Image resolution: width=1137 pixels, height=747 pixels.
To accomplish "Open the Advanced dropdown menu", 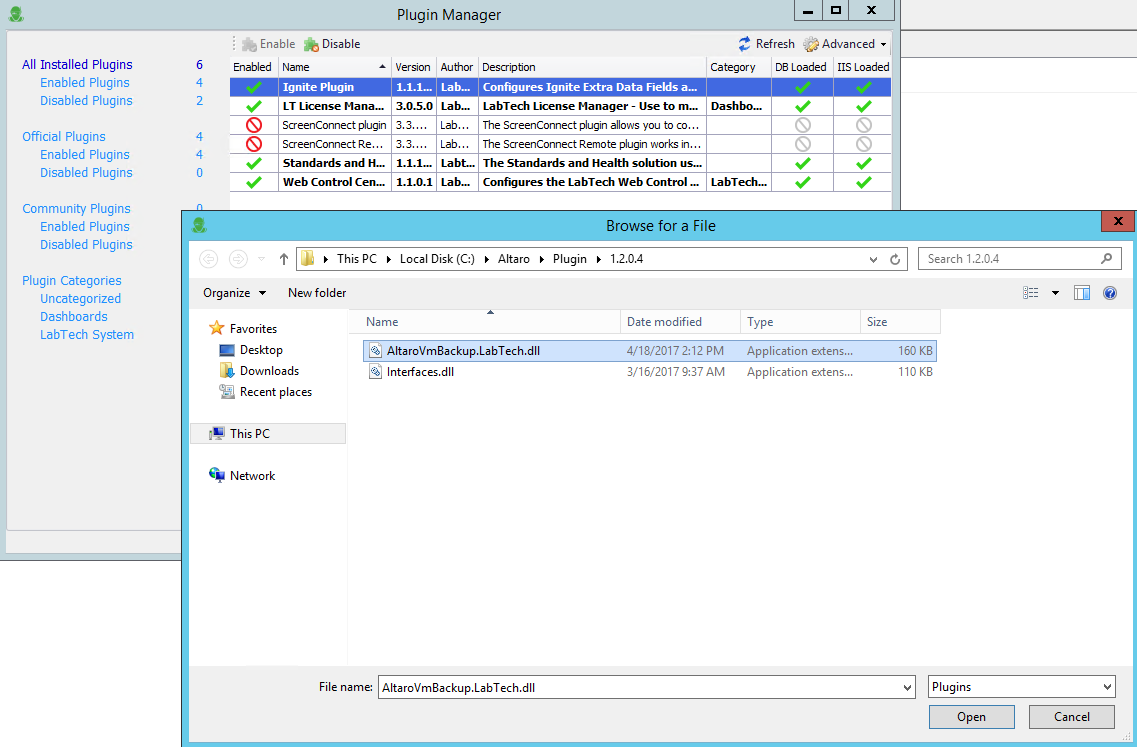I will [x=846, y=44].
